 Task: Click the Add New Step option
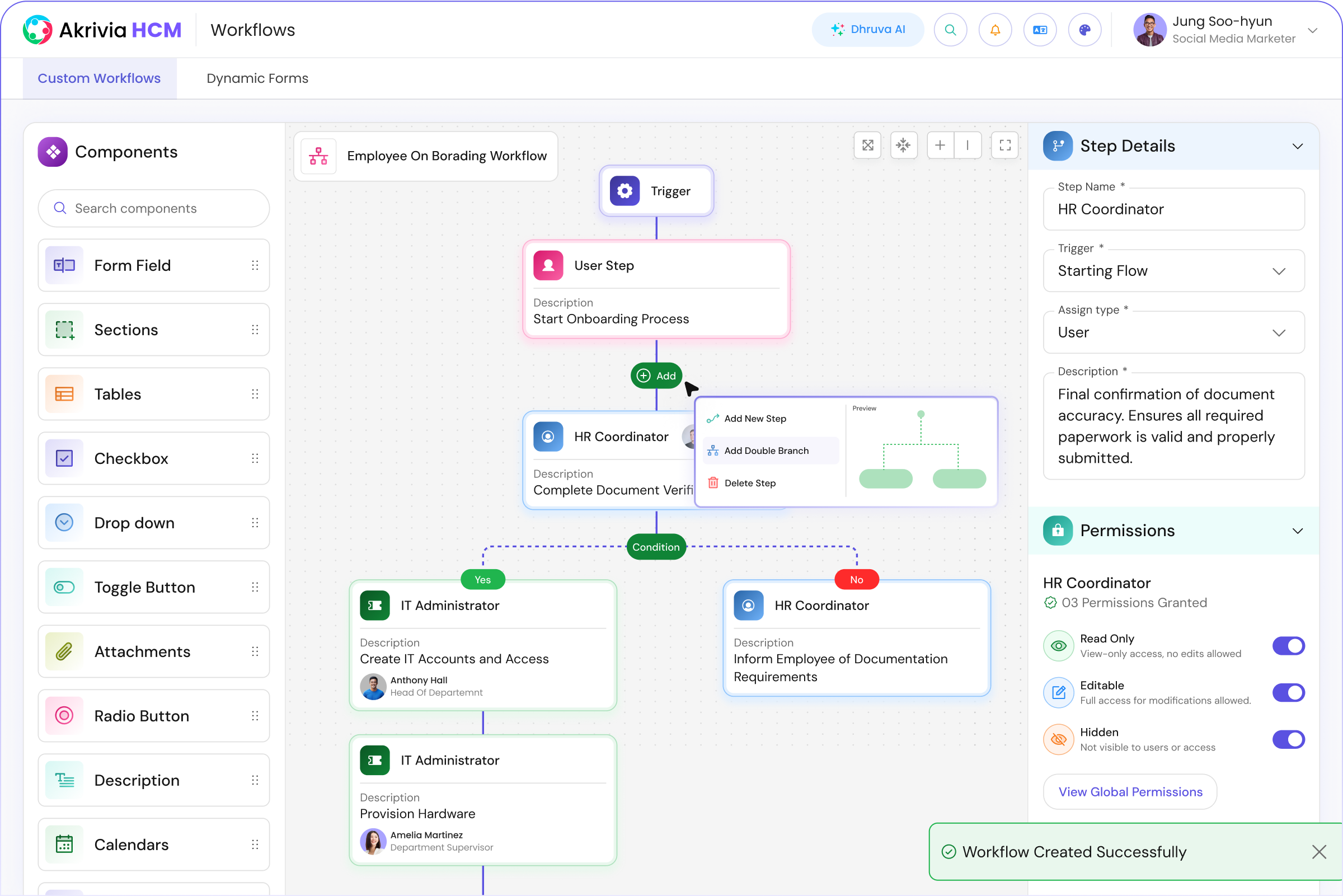click(x=755, y=418)
